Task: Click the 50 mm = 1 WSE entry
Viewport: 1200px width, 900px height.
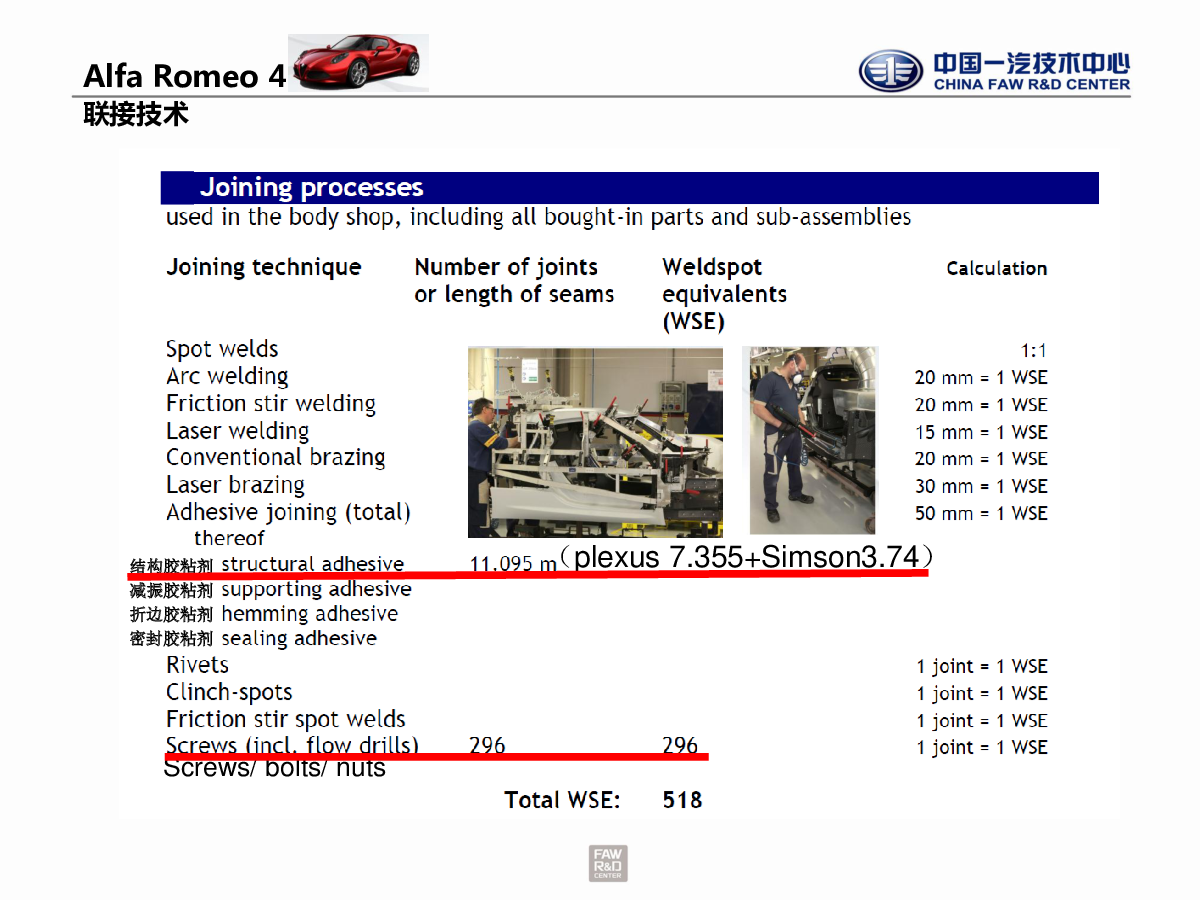Action: pos(981,513)
